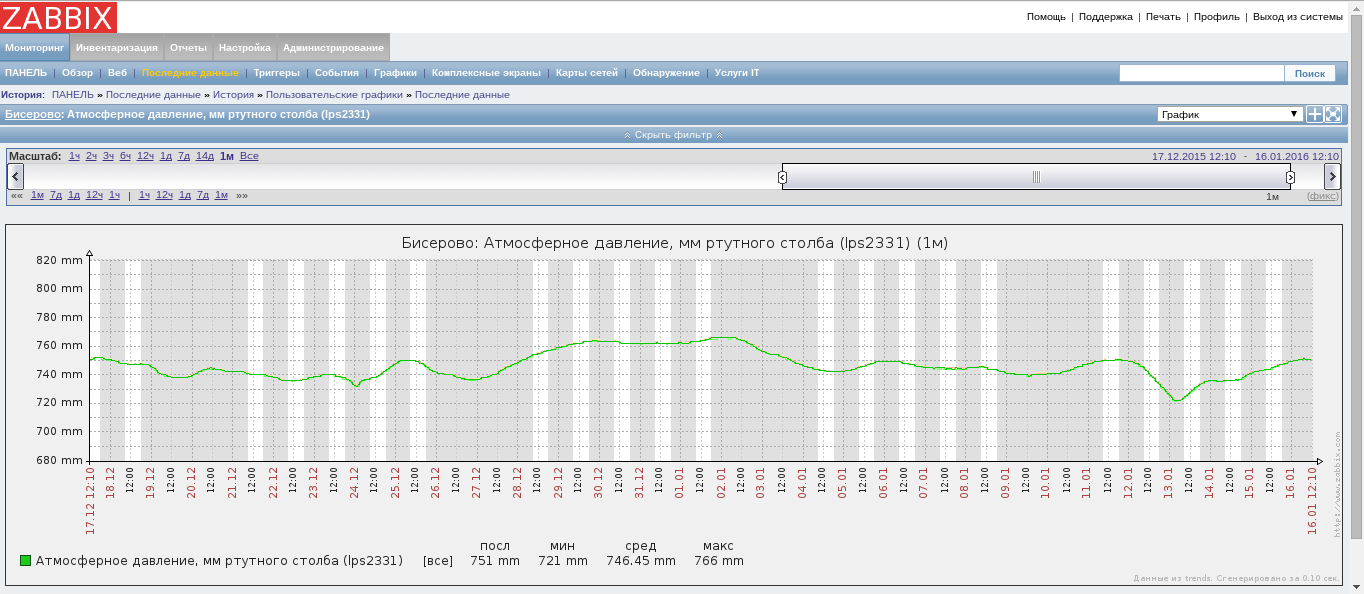Click the right arrow of the time scrollbar
Viewport: 1364px width, 594px height.
(x=1332, y=177)
